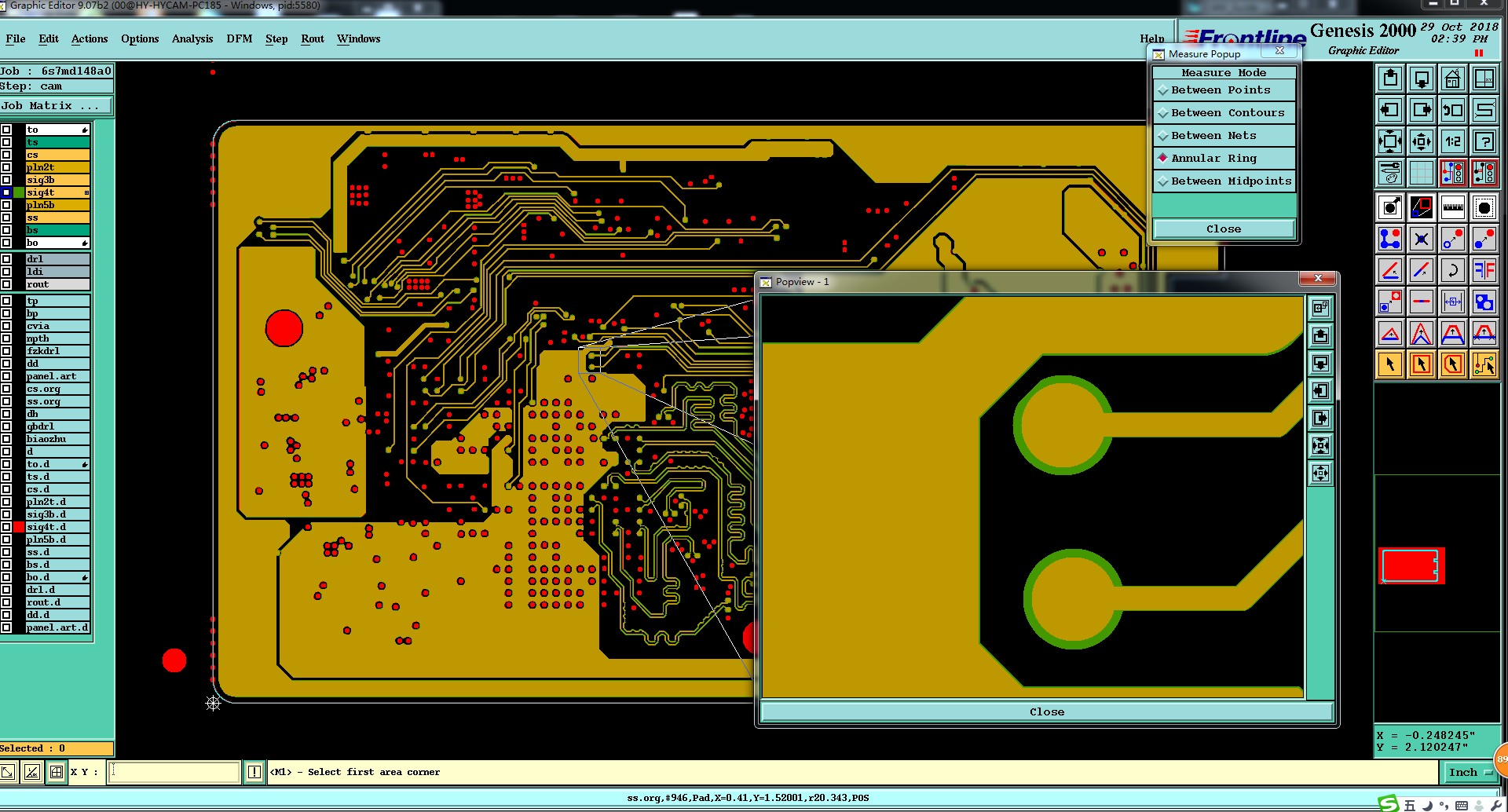Select the rotate arc tool icon
This screenshot has width=1508, height=812.
tap(1452, 270)
